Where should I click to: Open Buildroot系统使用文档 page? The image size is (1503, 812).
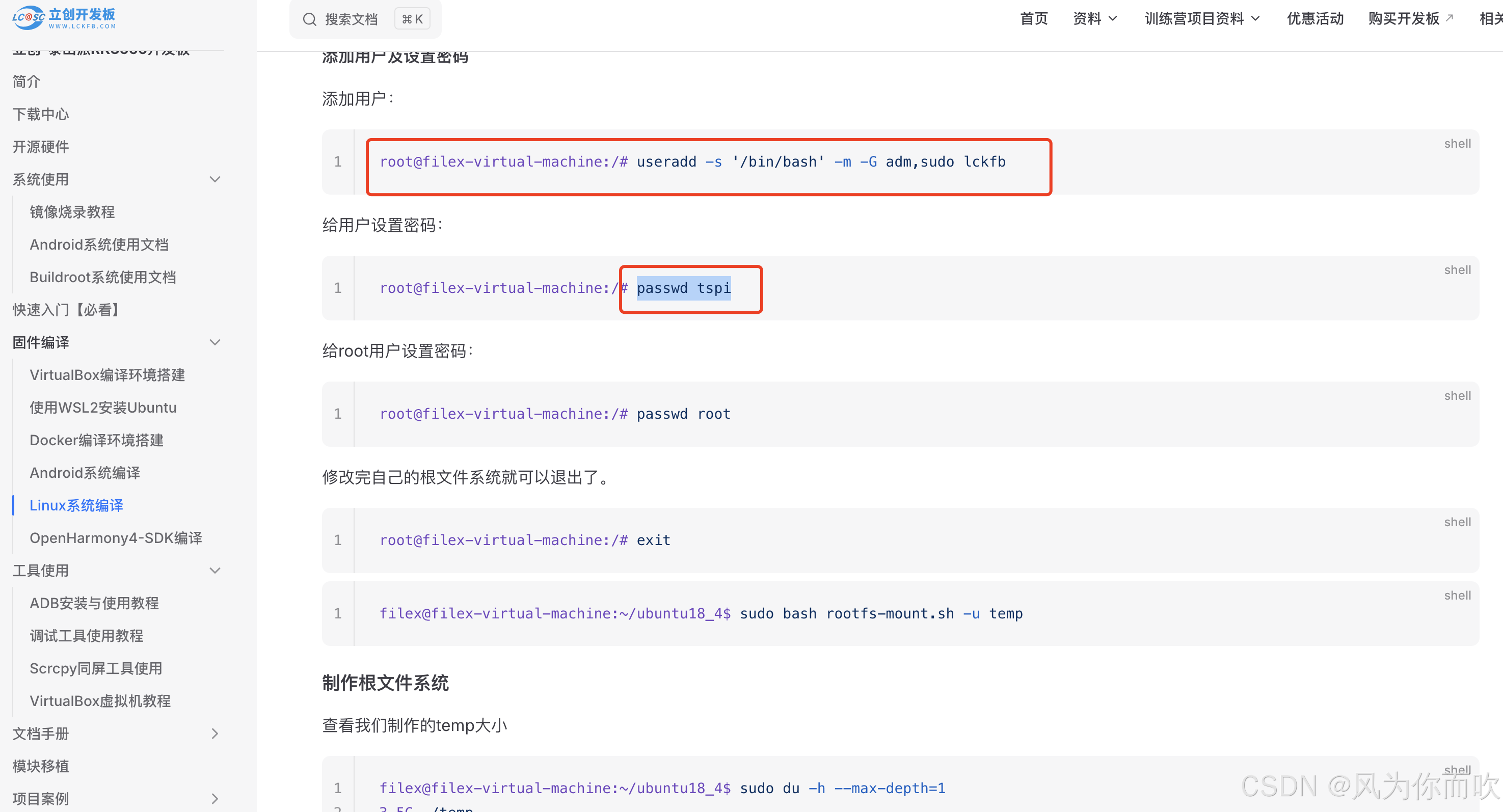pos(103,277)
